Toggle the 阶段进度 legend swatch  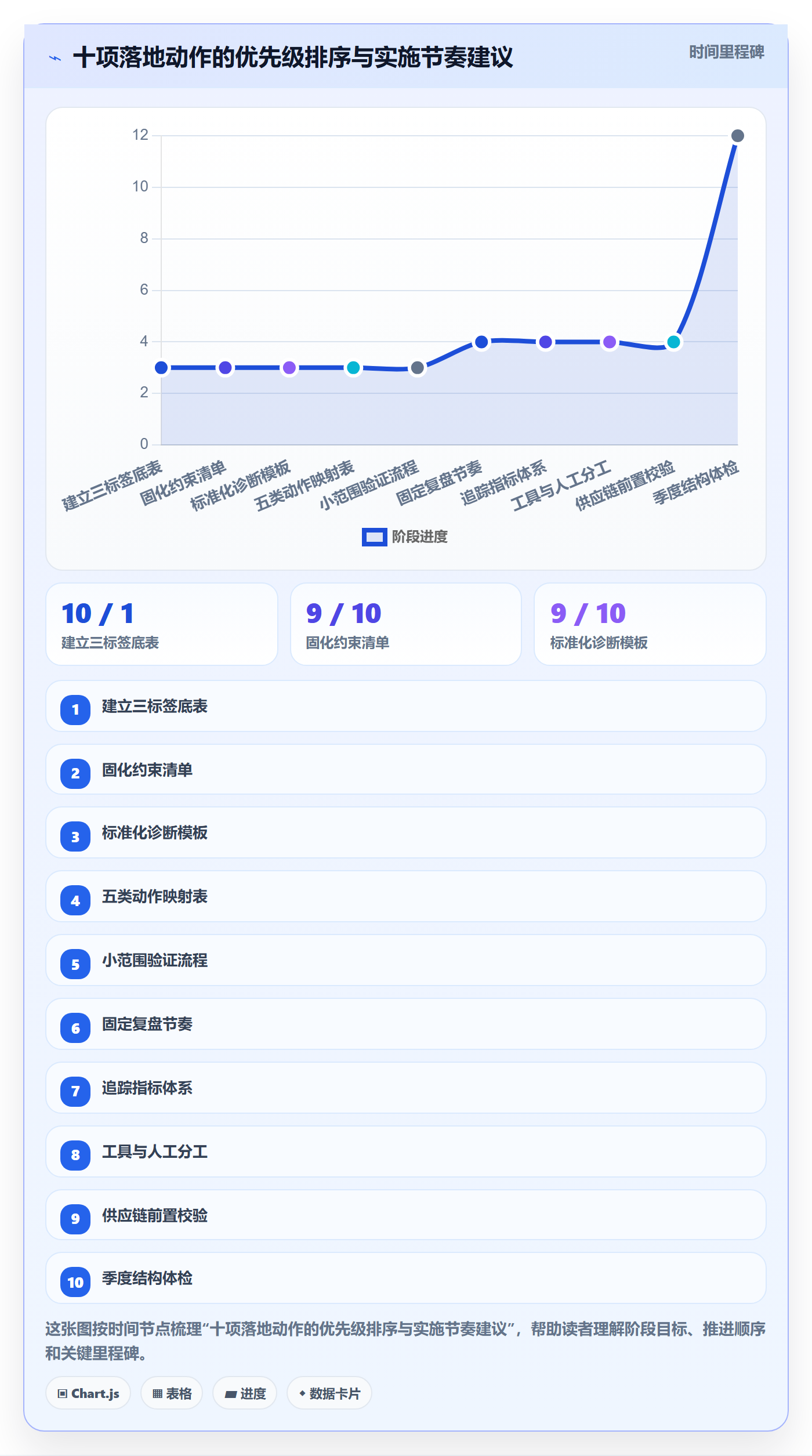[374, 537]
